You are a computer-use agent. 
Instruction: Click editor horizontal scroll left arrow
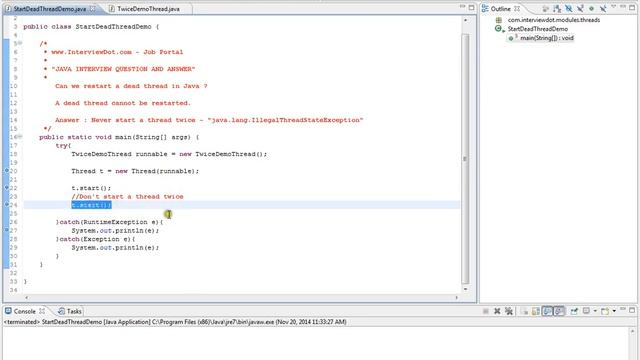point(27,298)
